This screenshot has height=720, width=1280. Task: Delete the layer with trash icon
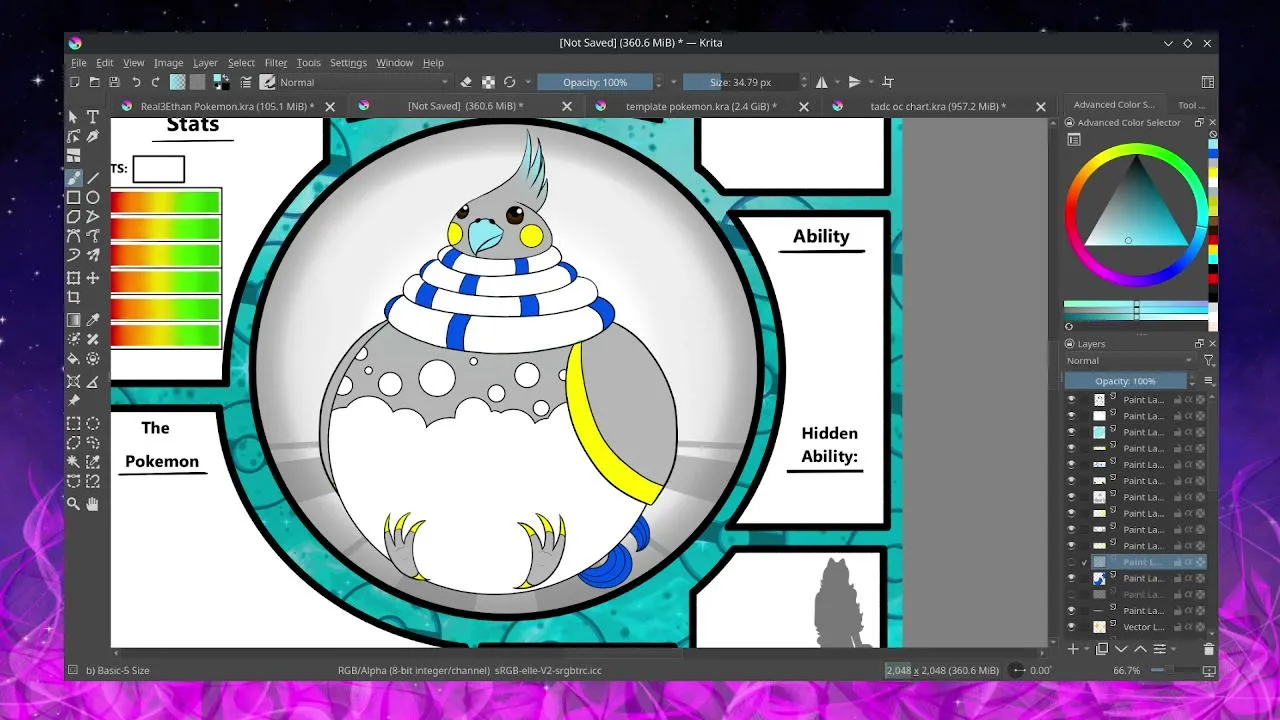pos(1208,649)
